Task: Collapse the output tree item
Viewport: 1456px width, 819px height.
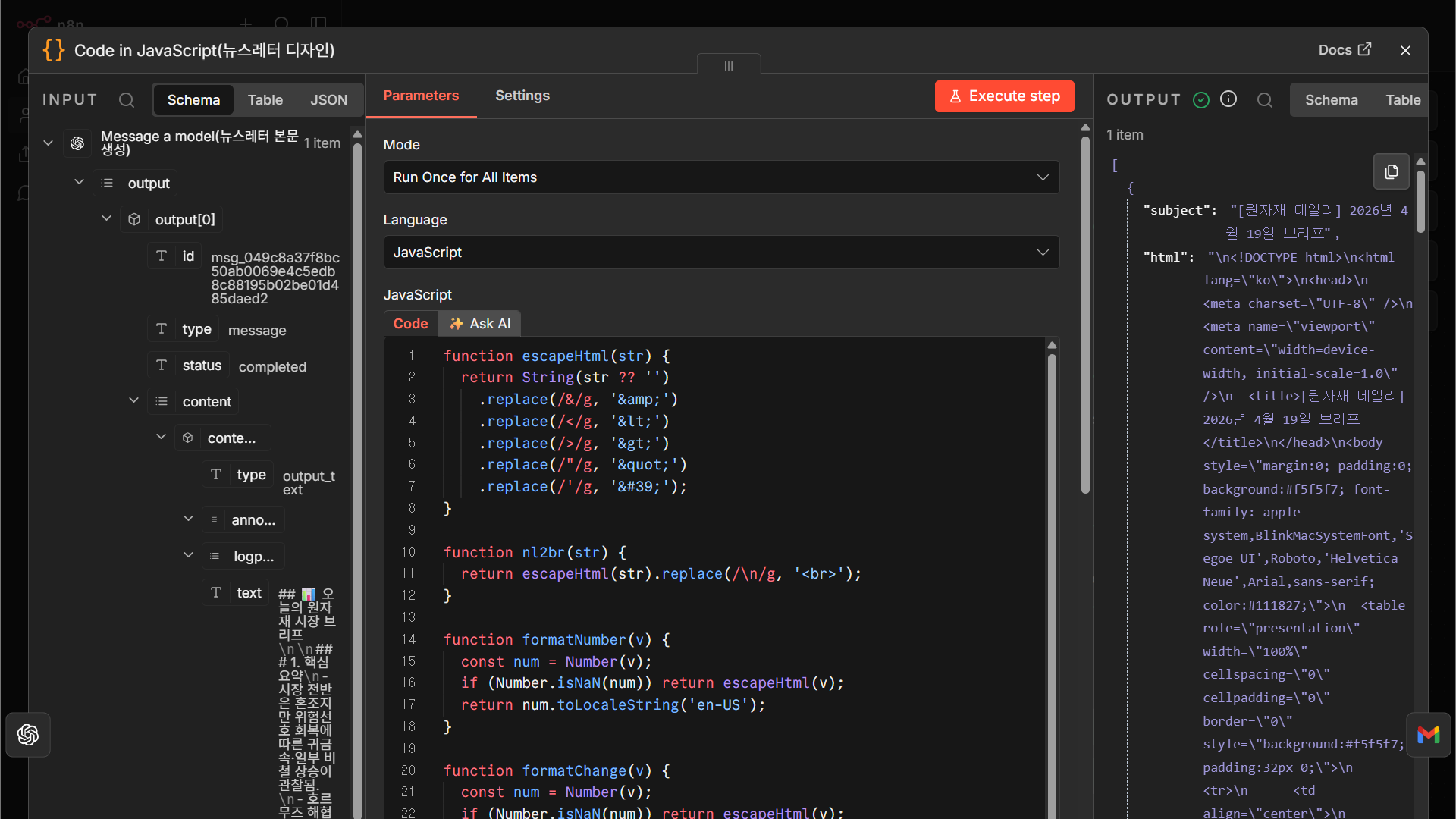Action: pyautogui.click(x=79, y=182)
